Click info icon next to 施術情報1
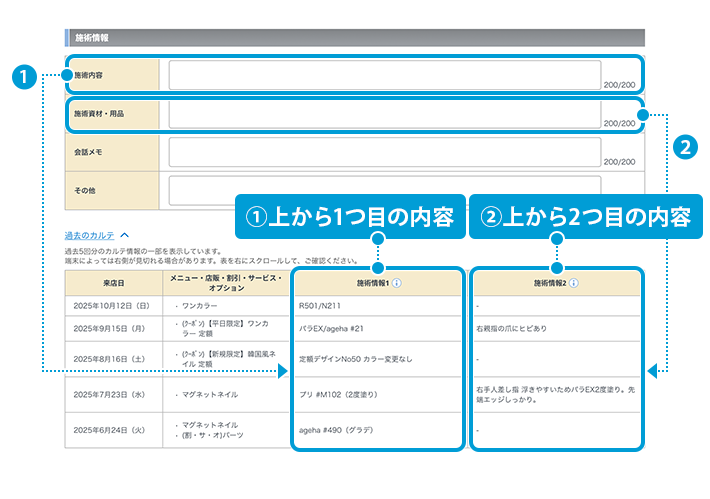Viewport: 710px width, 499px height. tap(397, 283)
